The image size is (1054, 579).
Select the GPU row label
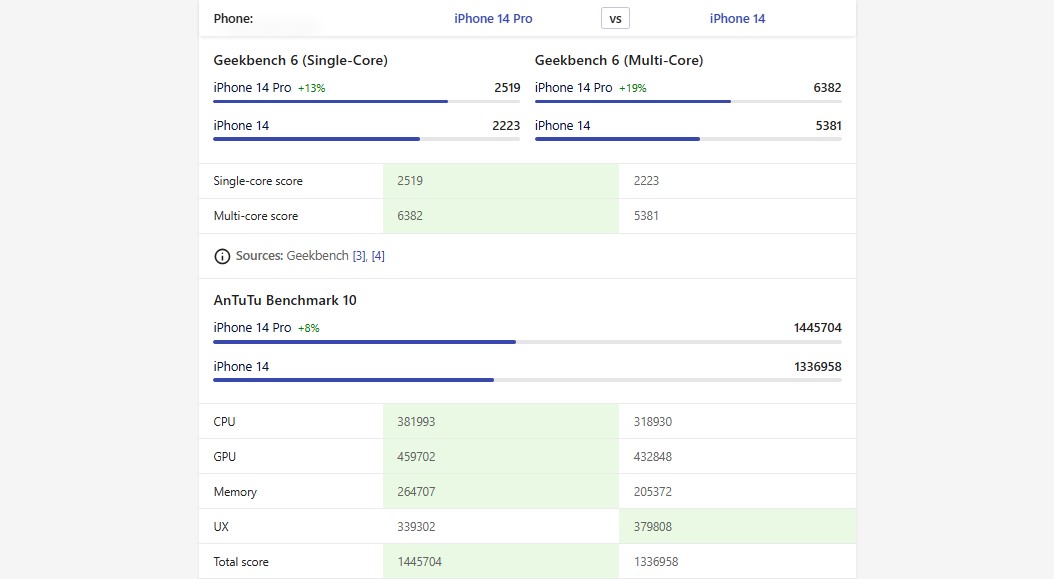pyautogui.click(x=225, y=457)
